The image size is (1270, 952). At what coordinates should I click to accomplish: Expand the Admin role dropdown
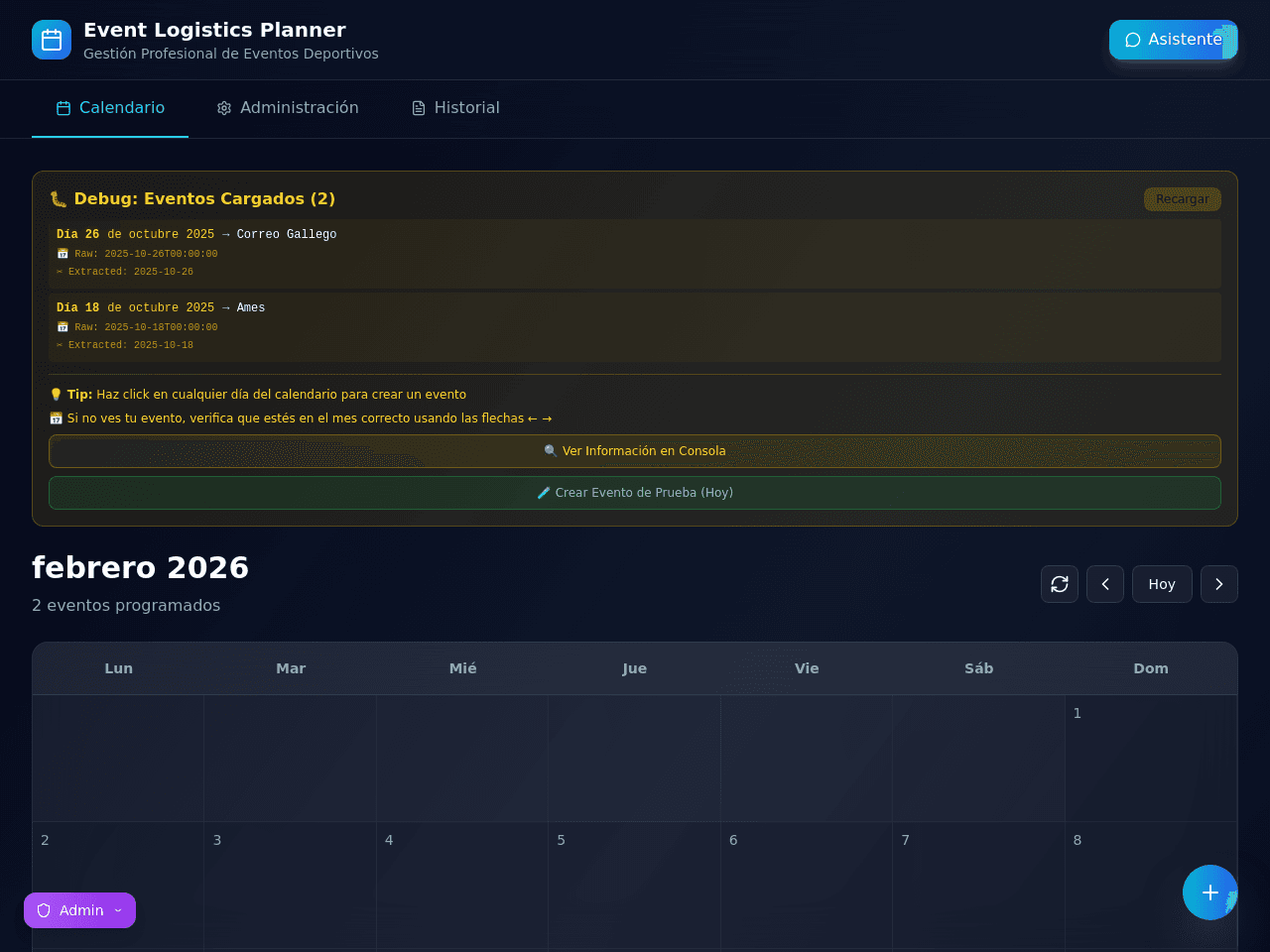click(x=79, y=910)
